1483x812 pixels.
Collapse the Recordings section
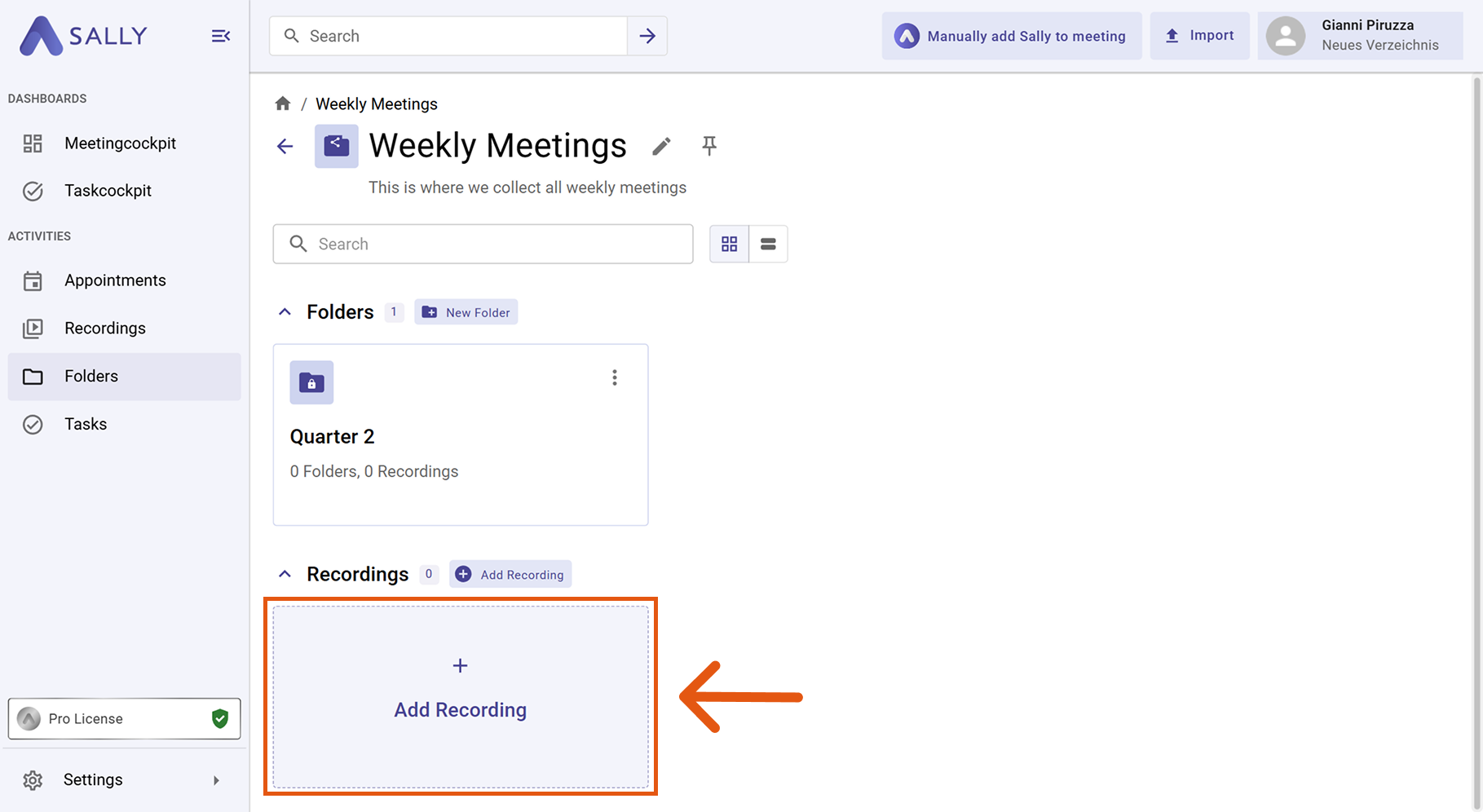coord(285,575)
